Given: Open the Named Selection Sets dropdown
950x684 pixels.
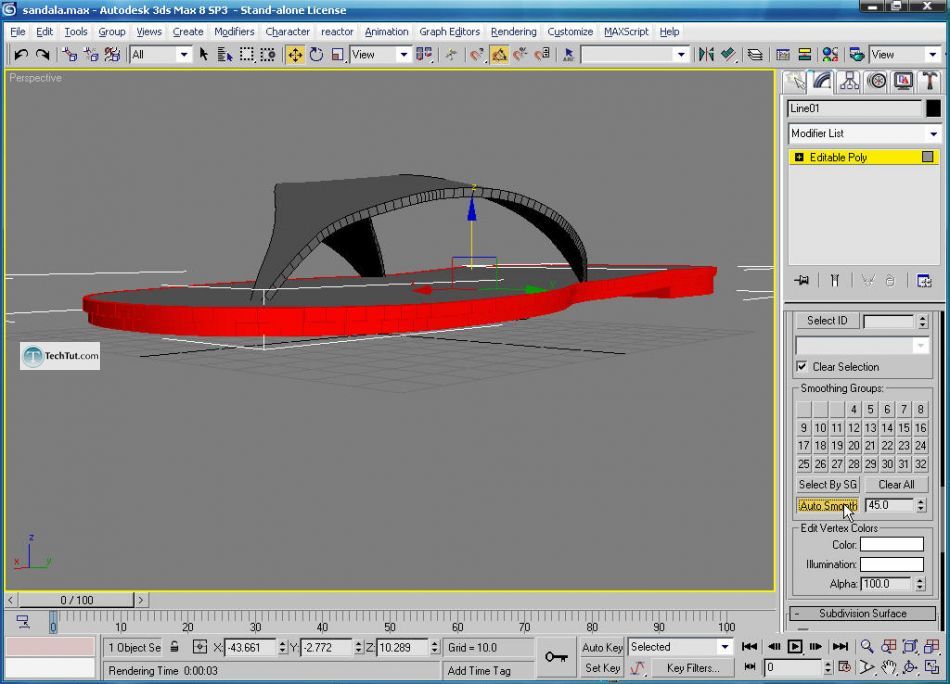Looking at the screenshot, I should click(x=634, y=55).
